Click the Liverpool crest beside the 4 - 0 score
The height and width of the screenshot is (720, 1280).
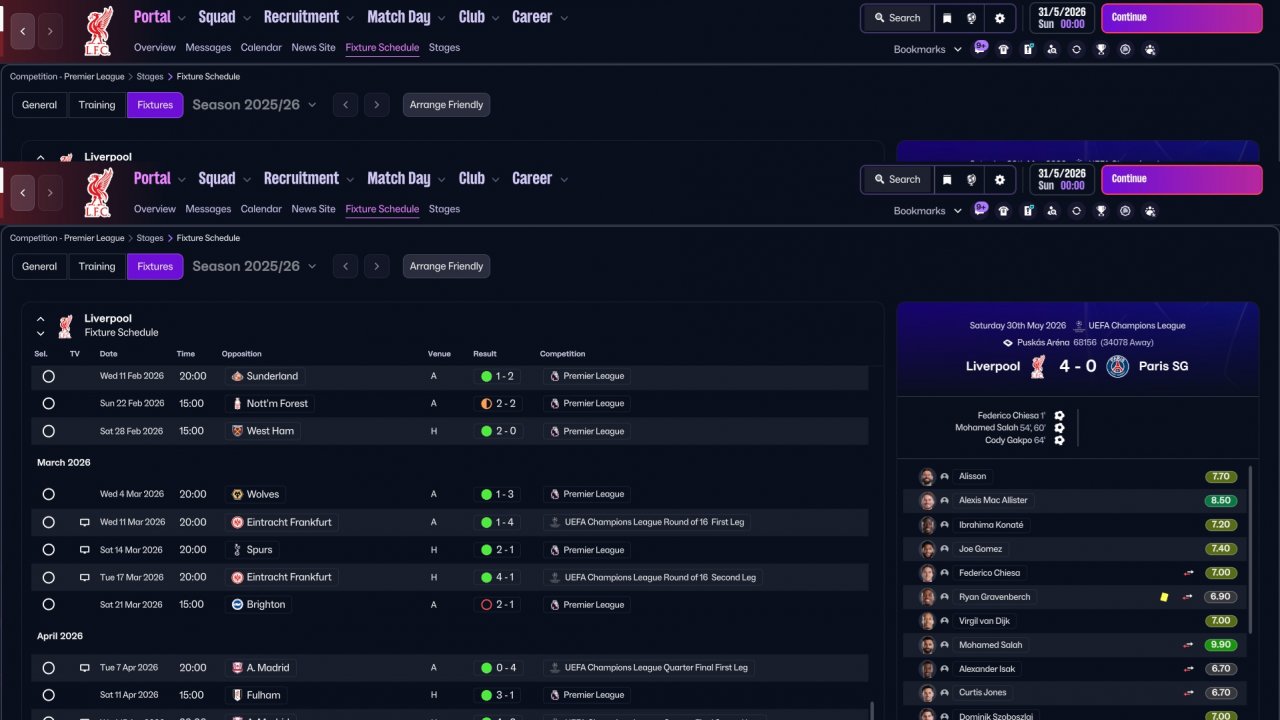1037,366
